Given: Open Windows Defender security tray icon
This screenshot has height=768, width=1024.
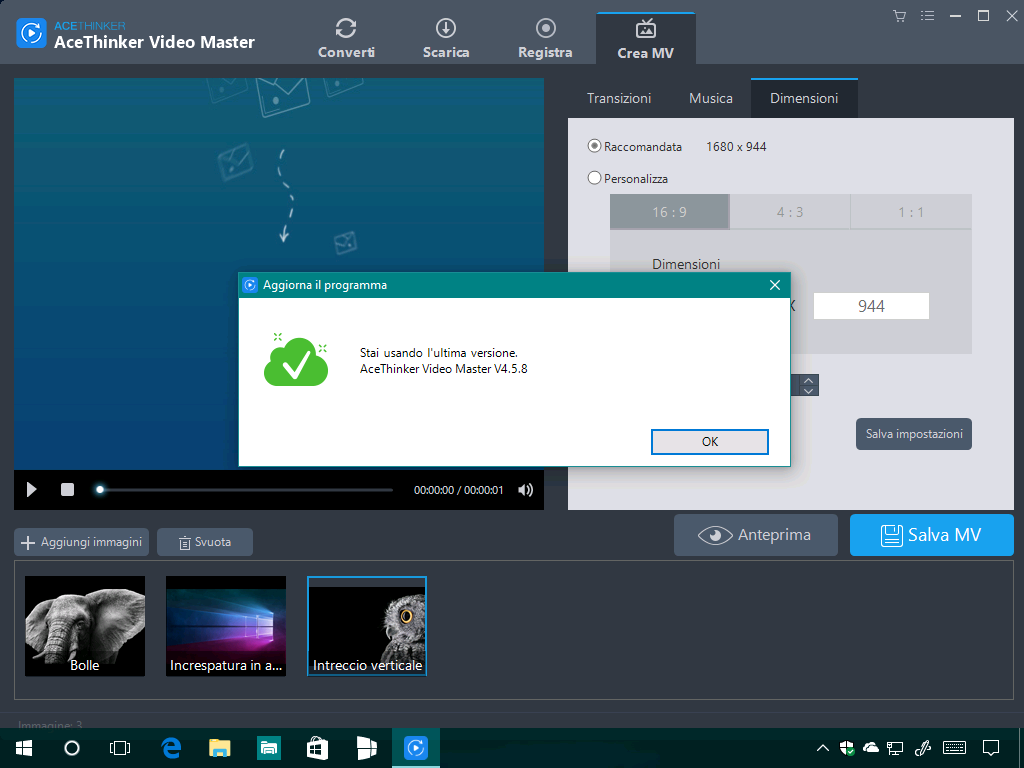Looking at the screenshot, I should pyautogui.click(x=847, y=748).
